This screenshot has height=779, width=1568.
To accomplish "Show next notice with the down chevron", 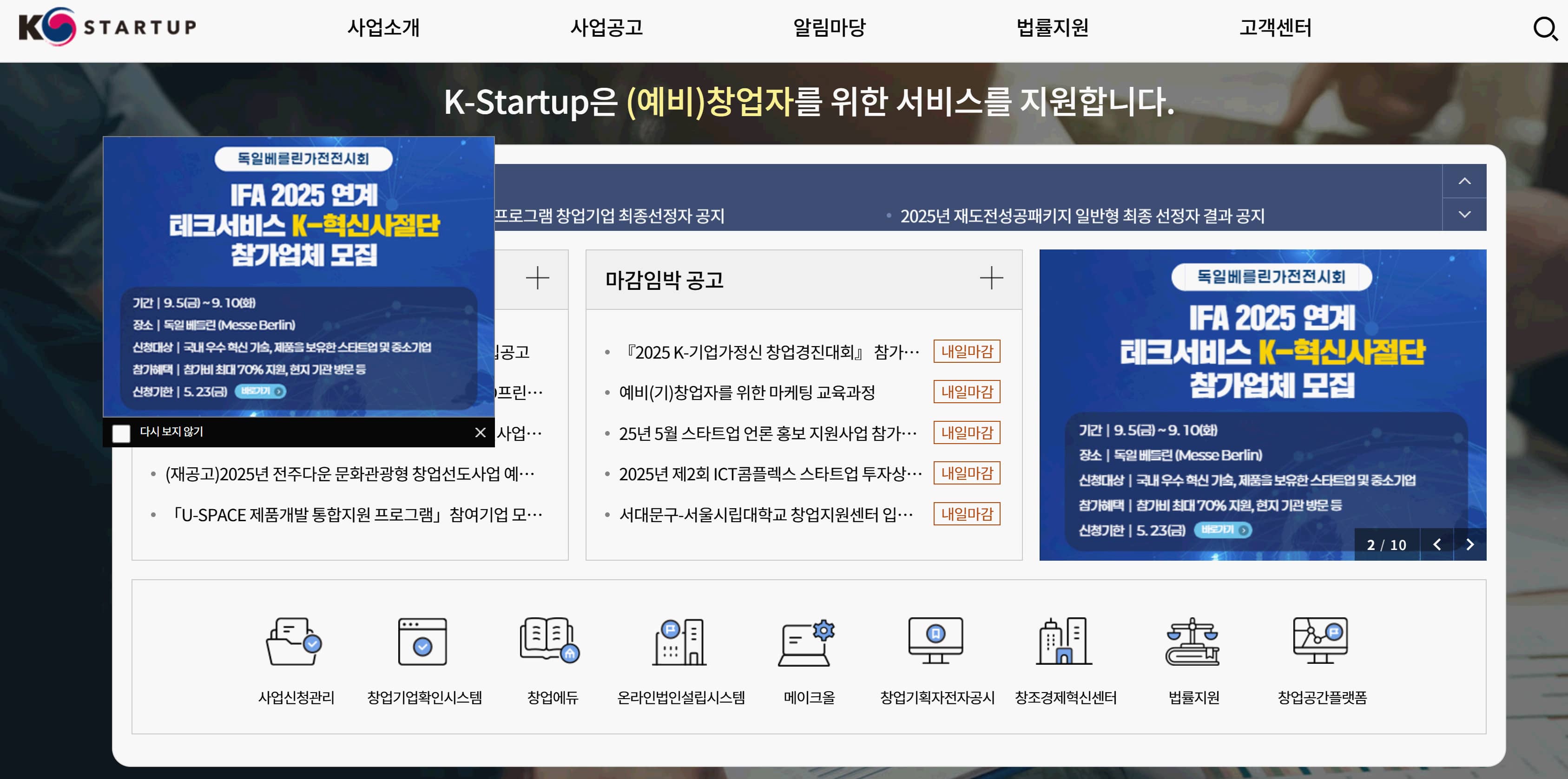I will click(1465, 214).
